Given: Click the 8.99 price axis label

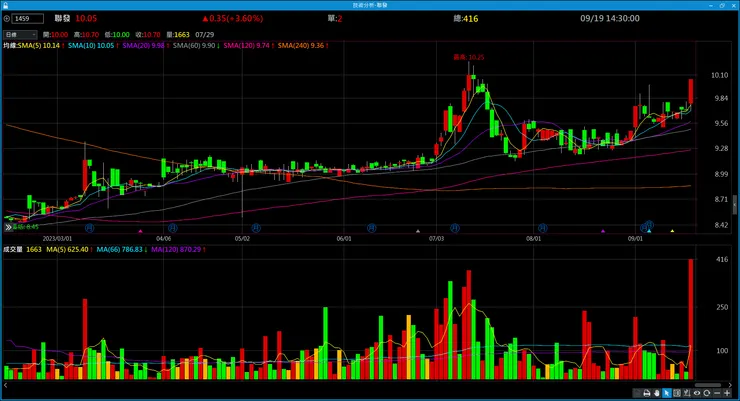Looking at the screenshot, I should pyautogui.click(x=721, y=174).
